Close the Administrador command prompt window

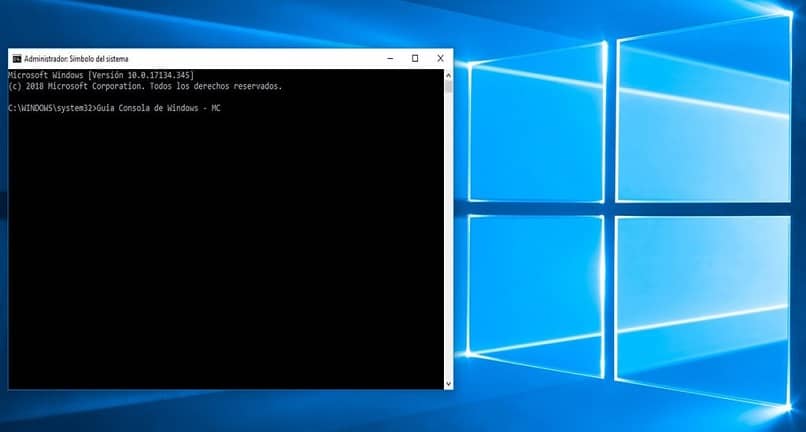(x=440, y=59)
